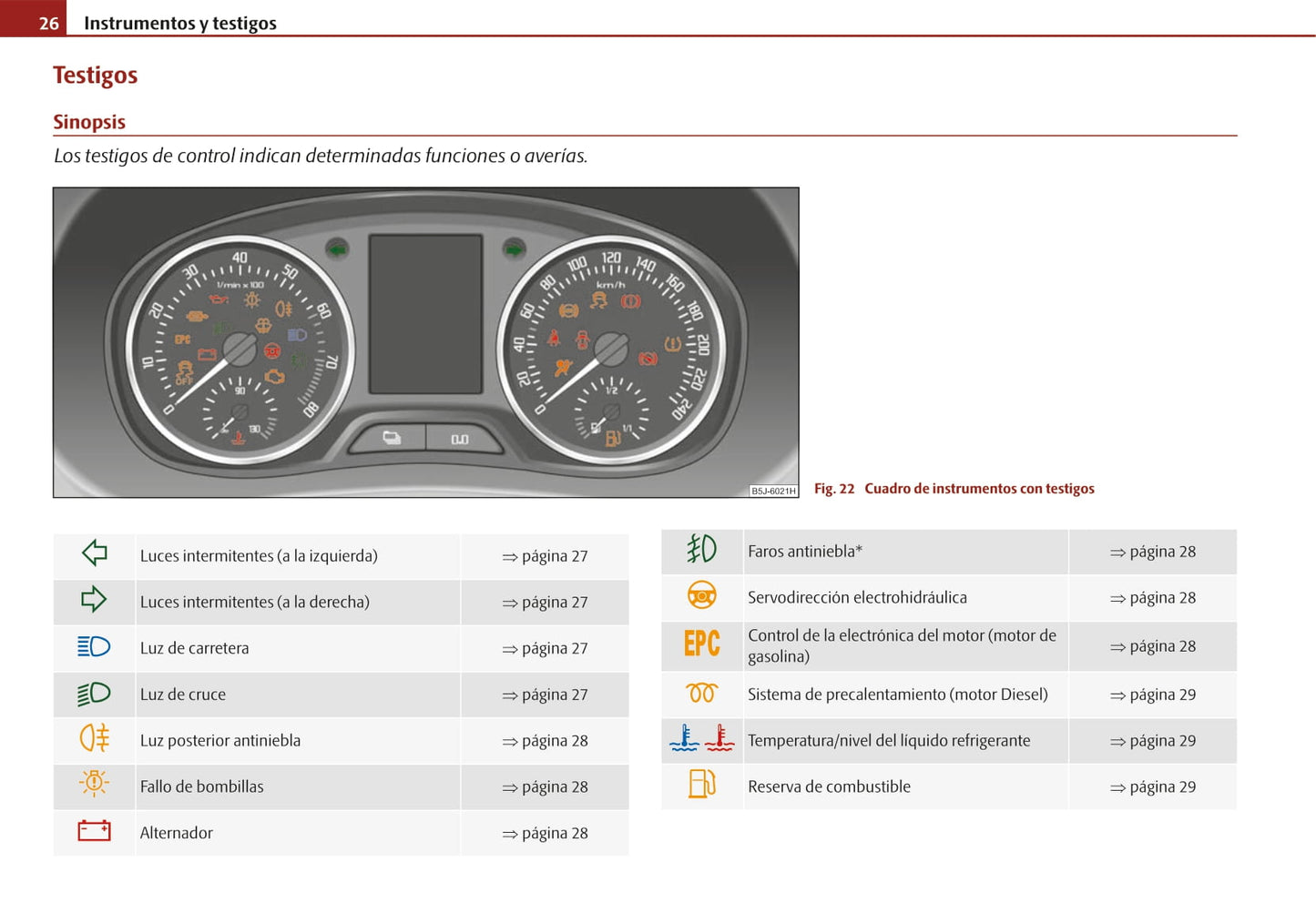Click the Fig. 22 caption text
Screen dimensions: 1316x923
(x=954, y=489)
